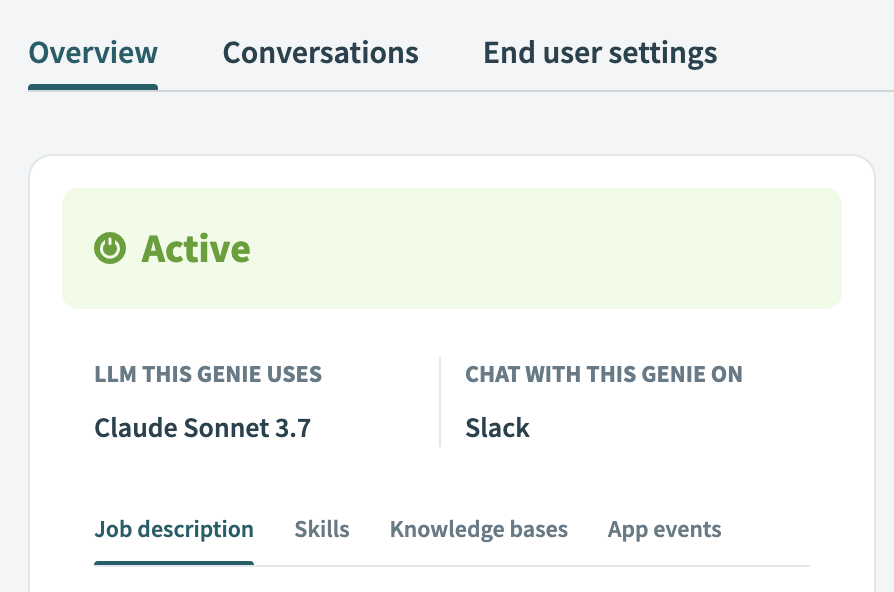
Task: Click the separator line right of App events
Action: [770, 566]
